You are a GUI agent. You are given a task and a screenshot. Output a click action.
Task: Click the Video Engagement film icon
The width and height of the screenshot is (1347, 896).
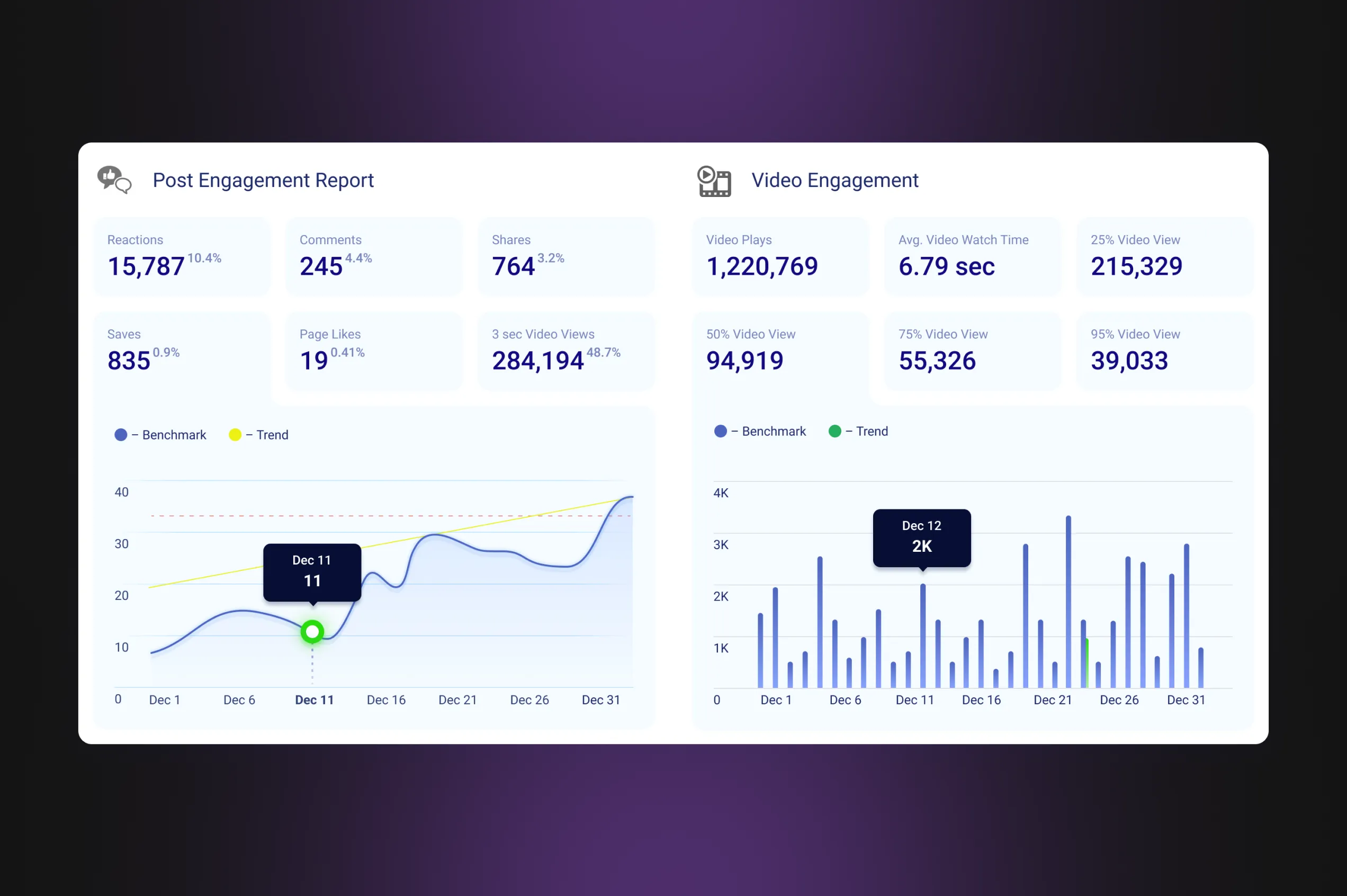tap(714, 181)
